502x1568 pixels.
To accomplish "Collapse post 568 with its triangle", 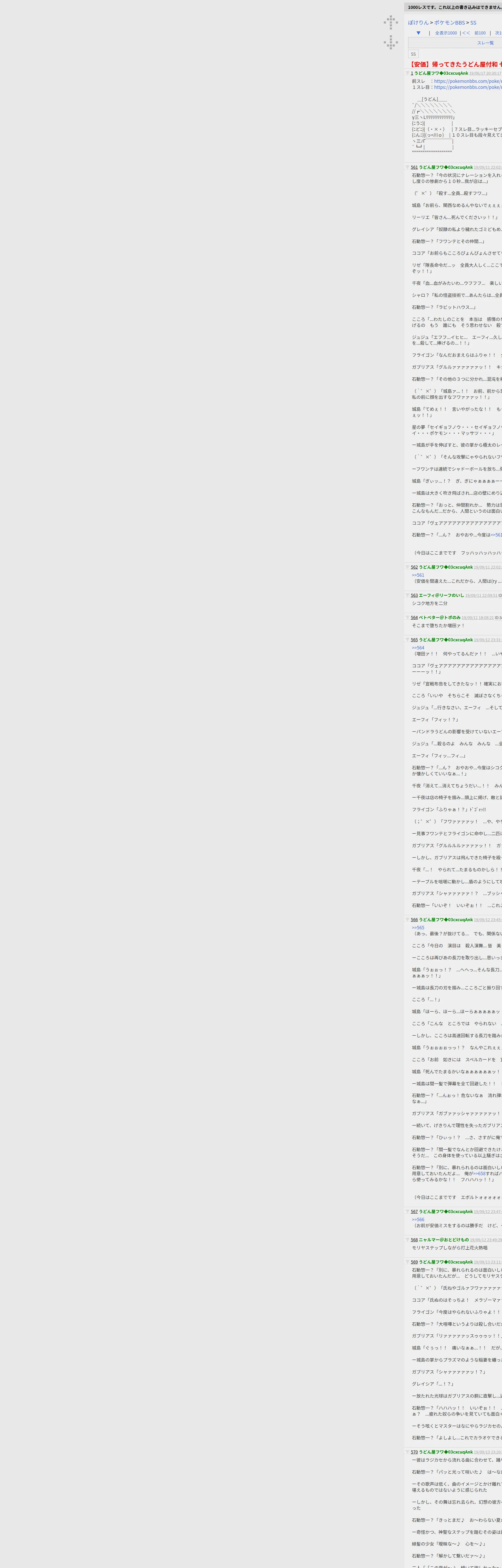I will pos(408,1240).
